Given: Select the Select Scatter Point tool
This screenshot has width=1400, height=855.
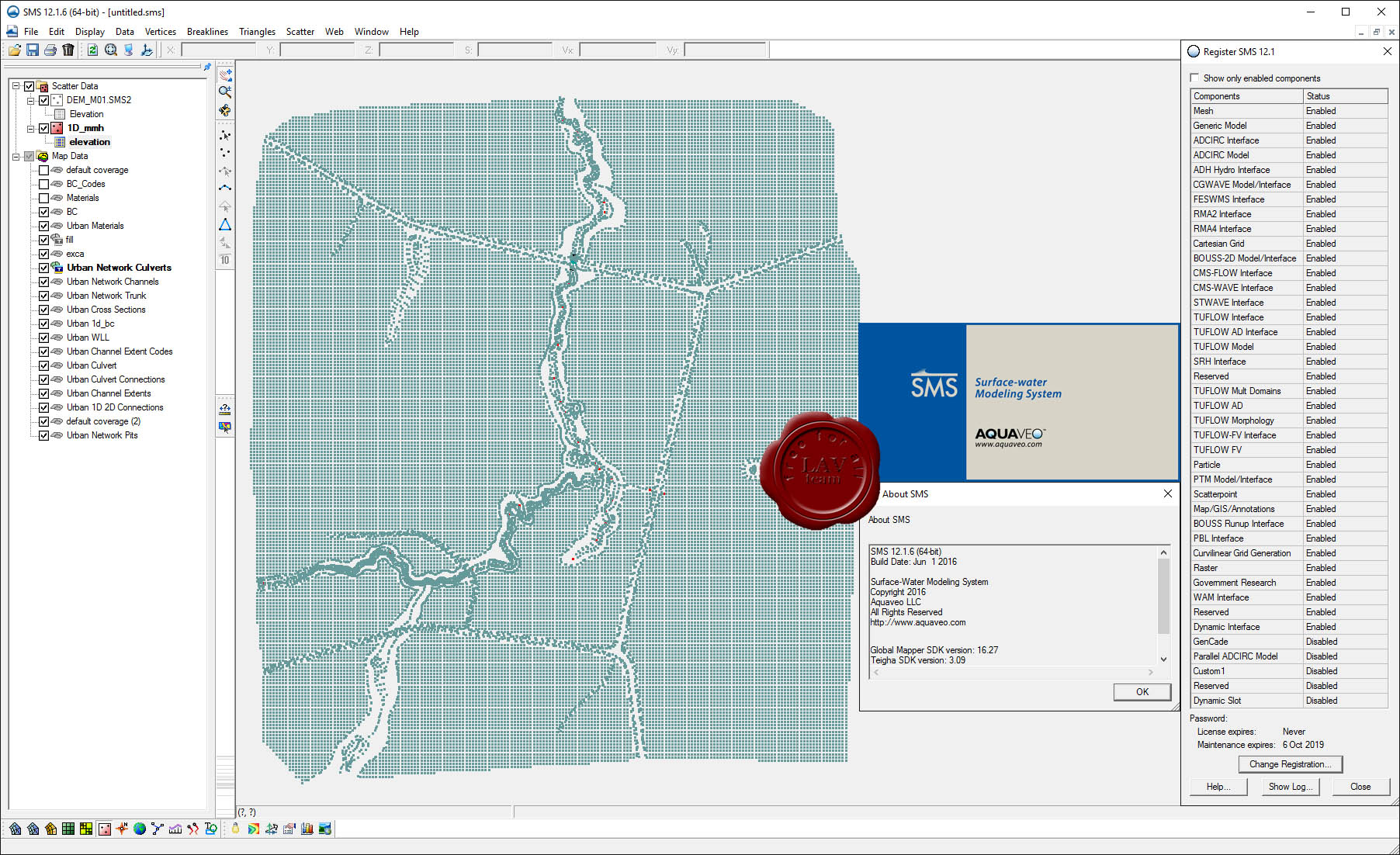Looking at the screenshot, I should tap(225, 136).
